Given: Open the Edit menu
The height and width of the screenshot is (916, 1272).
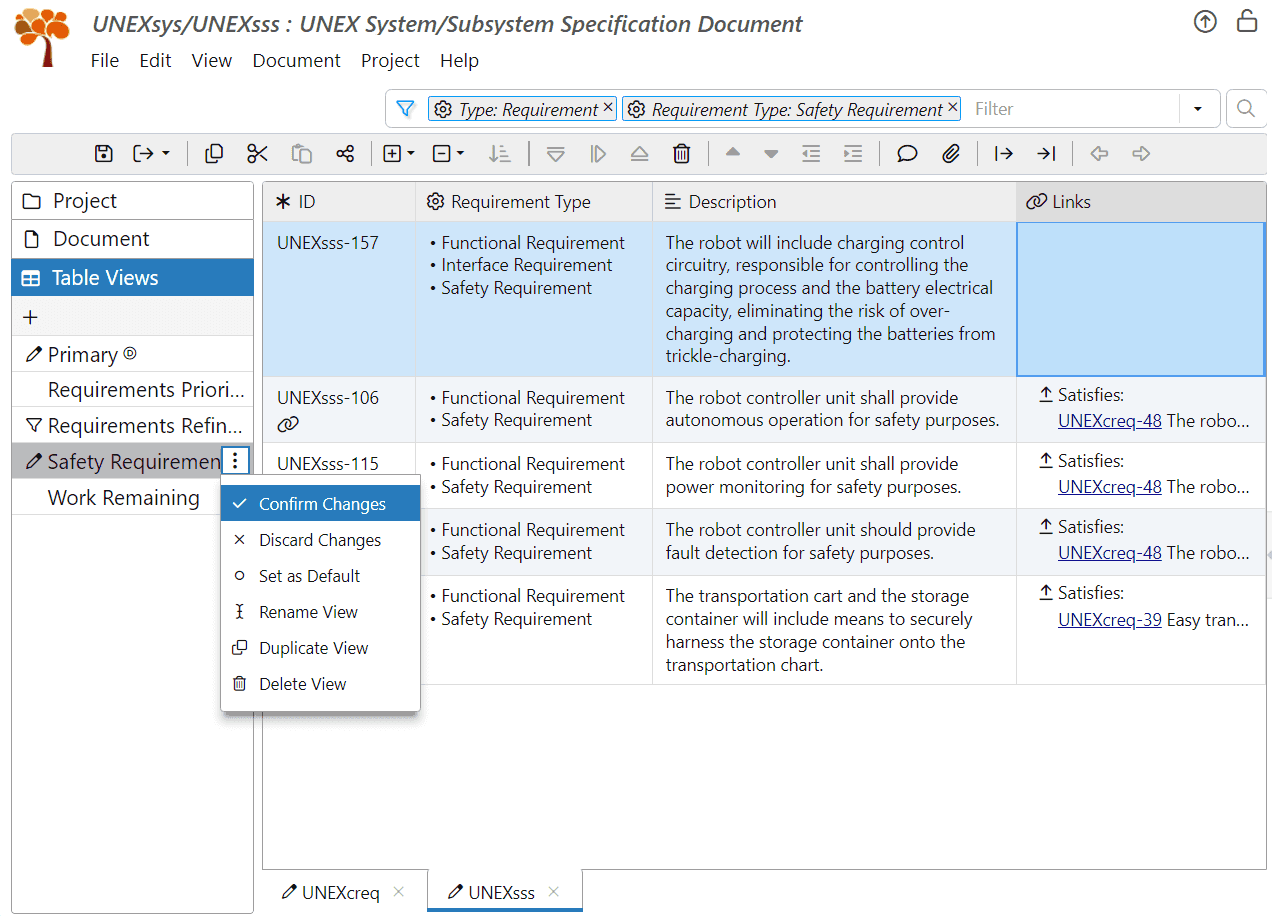Looking at the screenshot, I should 156,61.
